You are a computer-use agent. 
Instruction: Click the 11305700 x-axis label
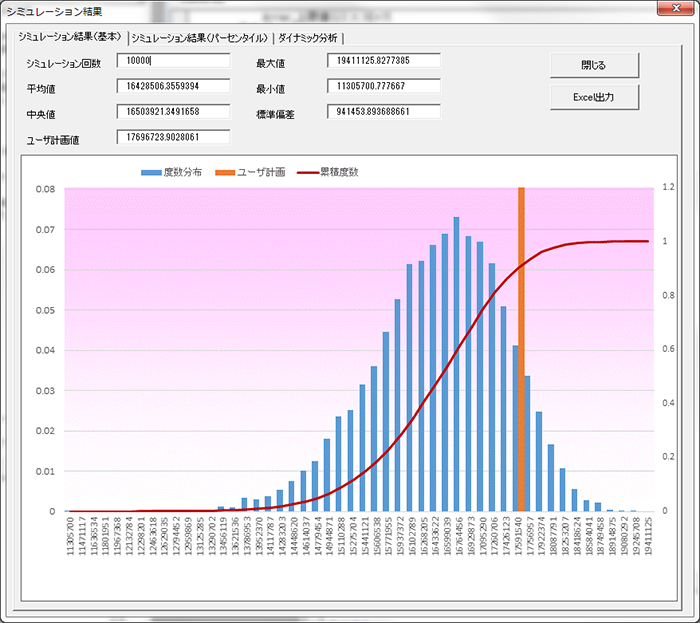[x=70, y=536]
